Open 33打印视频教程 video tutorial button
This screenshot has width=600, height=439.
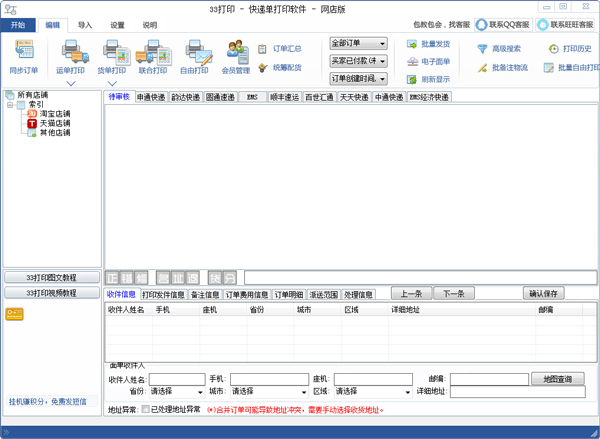pyautogui.click(x=52, y=293)
